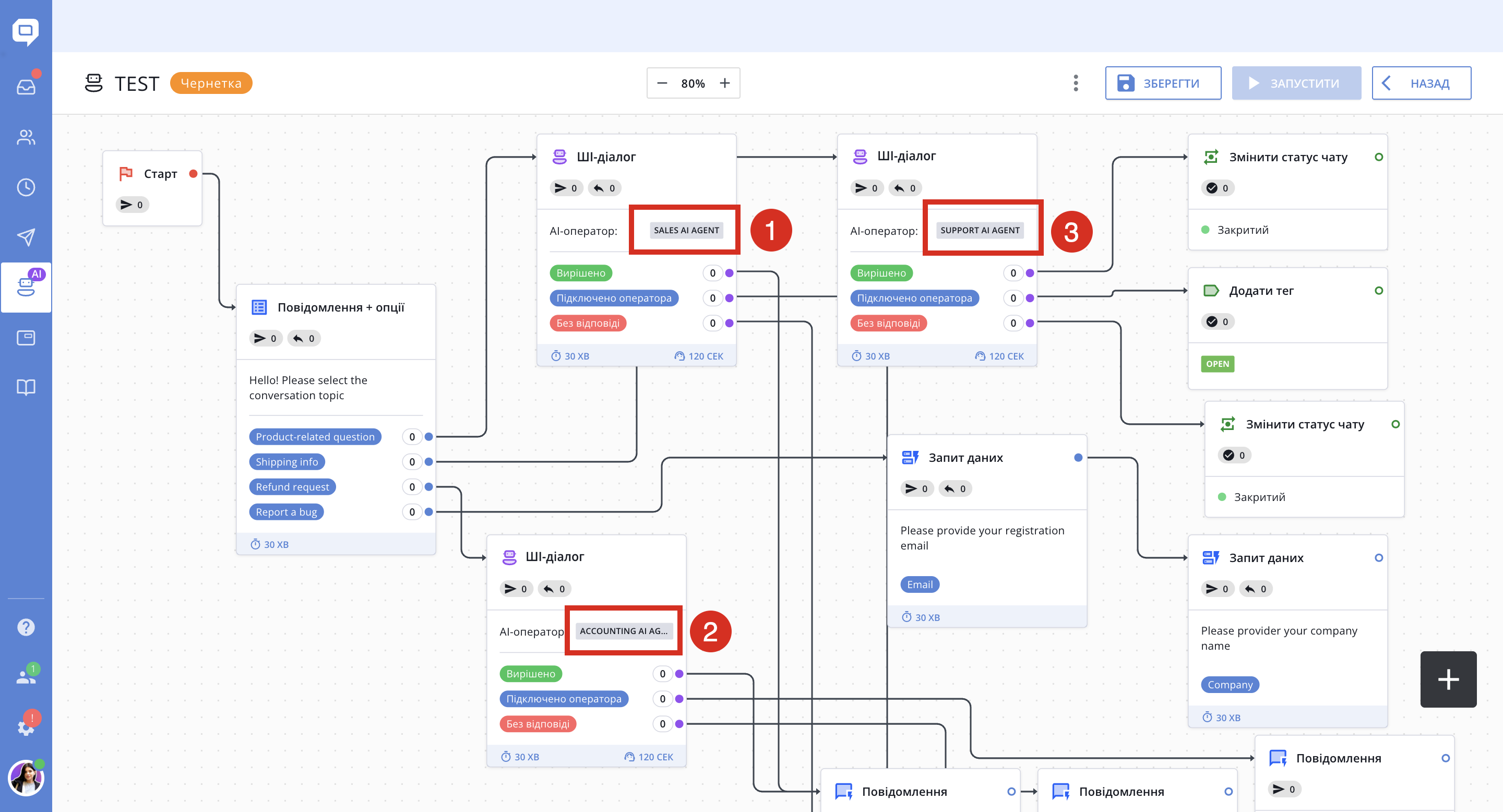
Task: Click the НАЗАД back button
Action: pyautogui.click(x=1421, y=83)
